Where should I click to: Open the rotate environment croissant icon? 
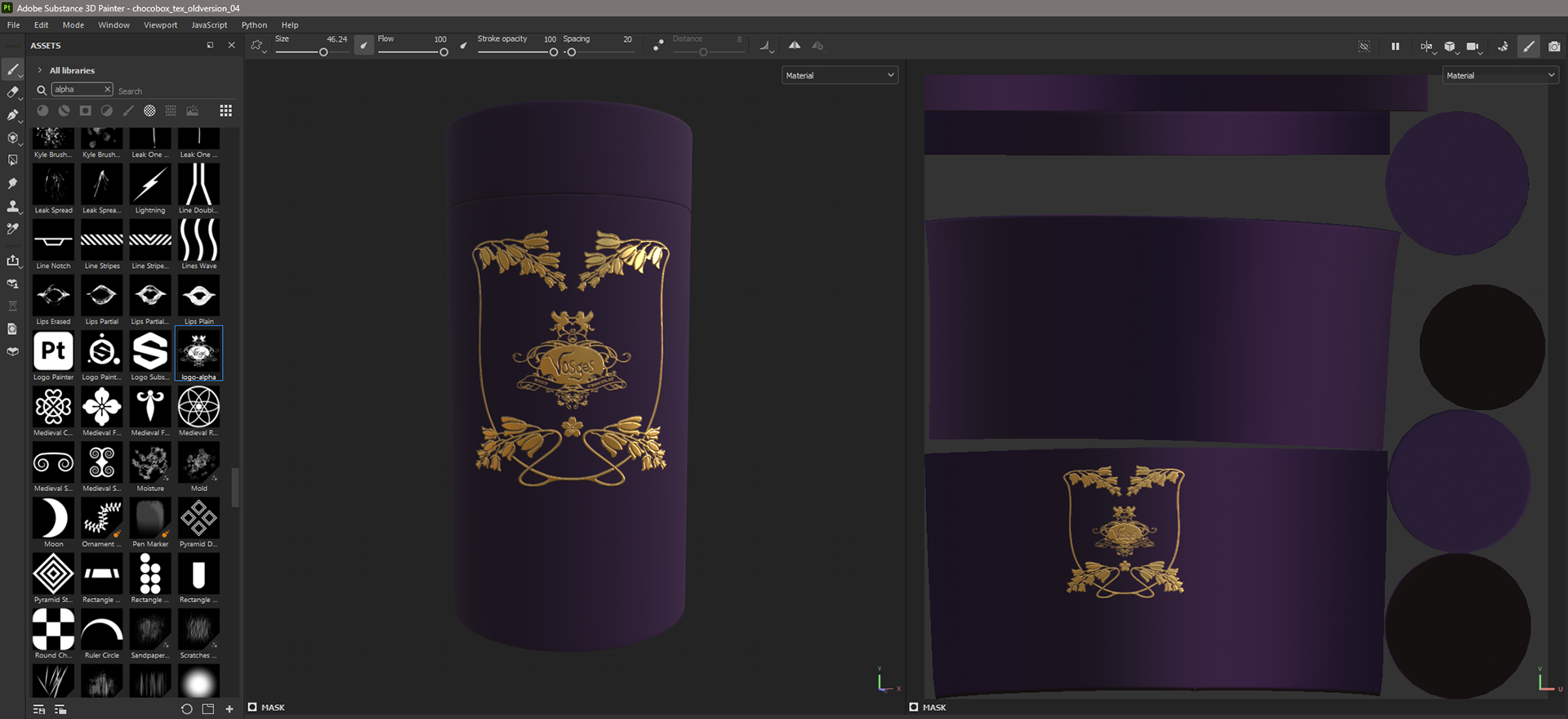[x=1503, y=47]
